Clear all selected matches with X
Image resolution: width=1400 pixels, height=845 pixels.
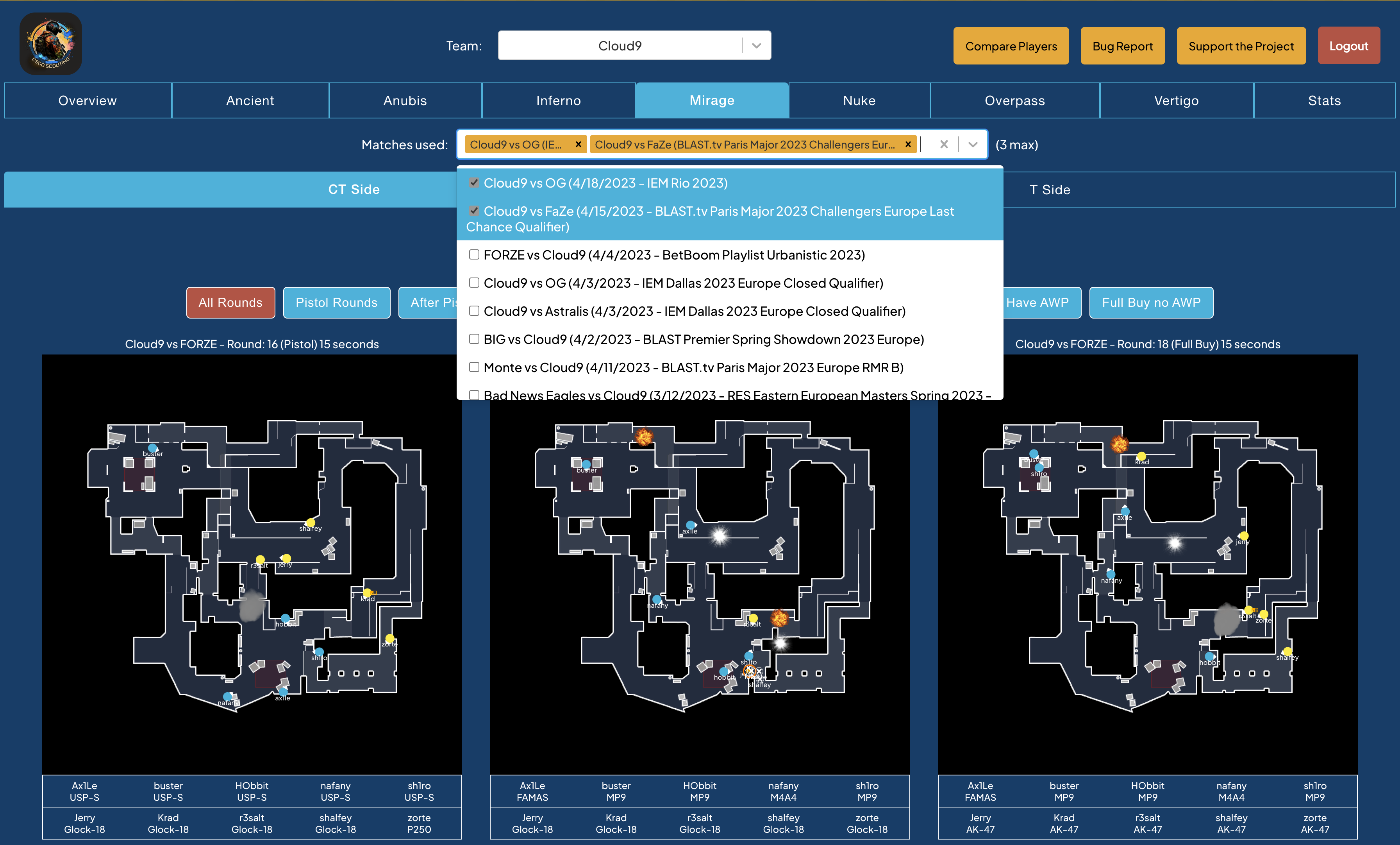coord(944,145)
